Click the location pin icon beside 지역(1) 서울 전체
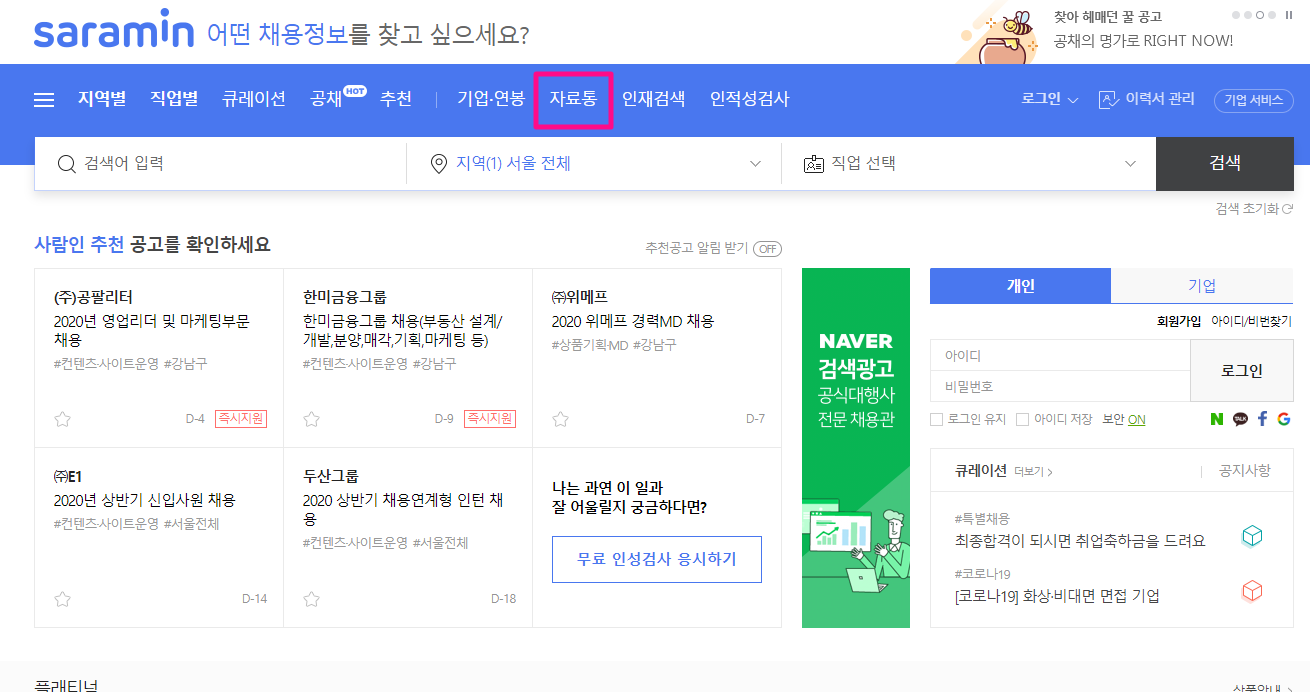This screenshot has width=1310, height=692. tap(438, 164)
